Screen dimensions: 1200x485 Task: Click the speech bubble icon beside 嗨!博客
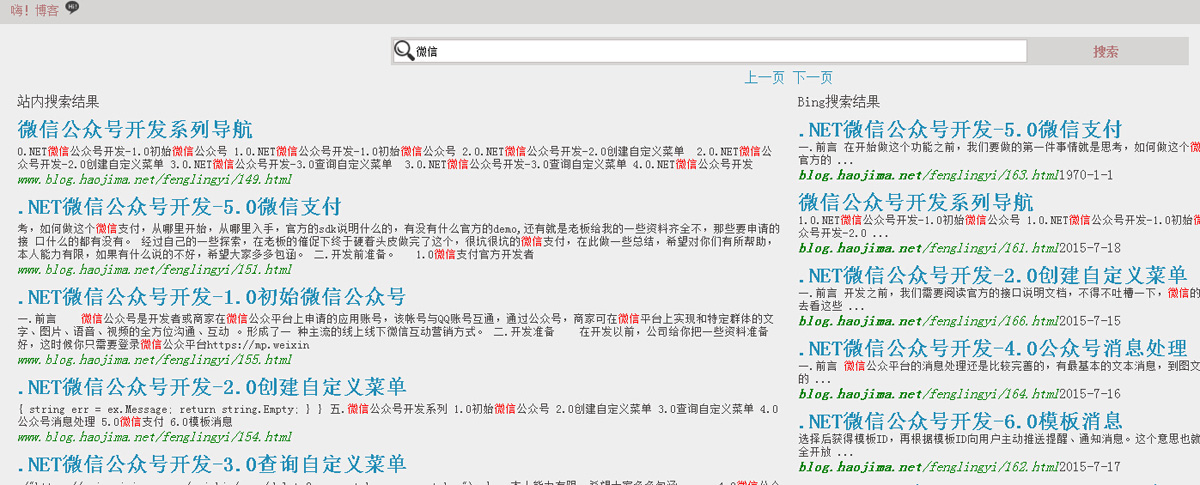click(72, 7)
